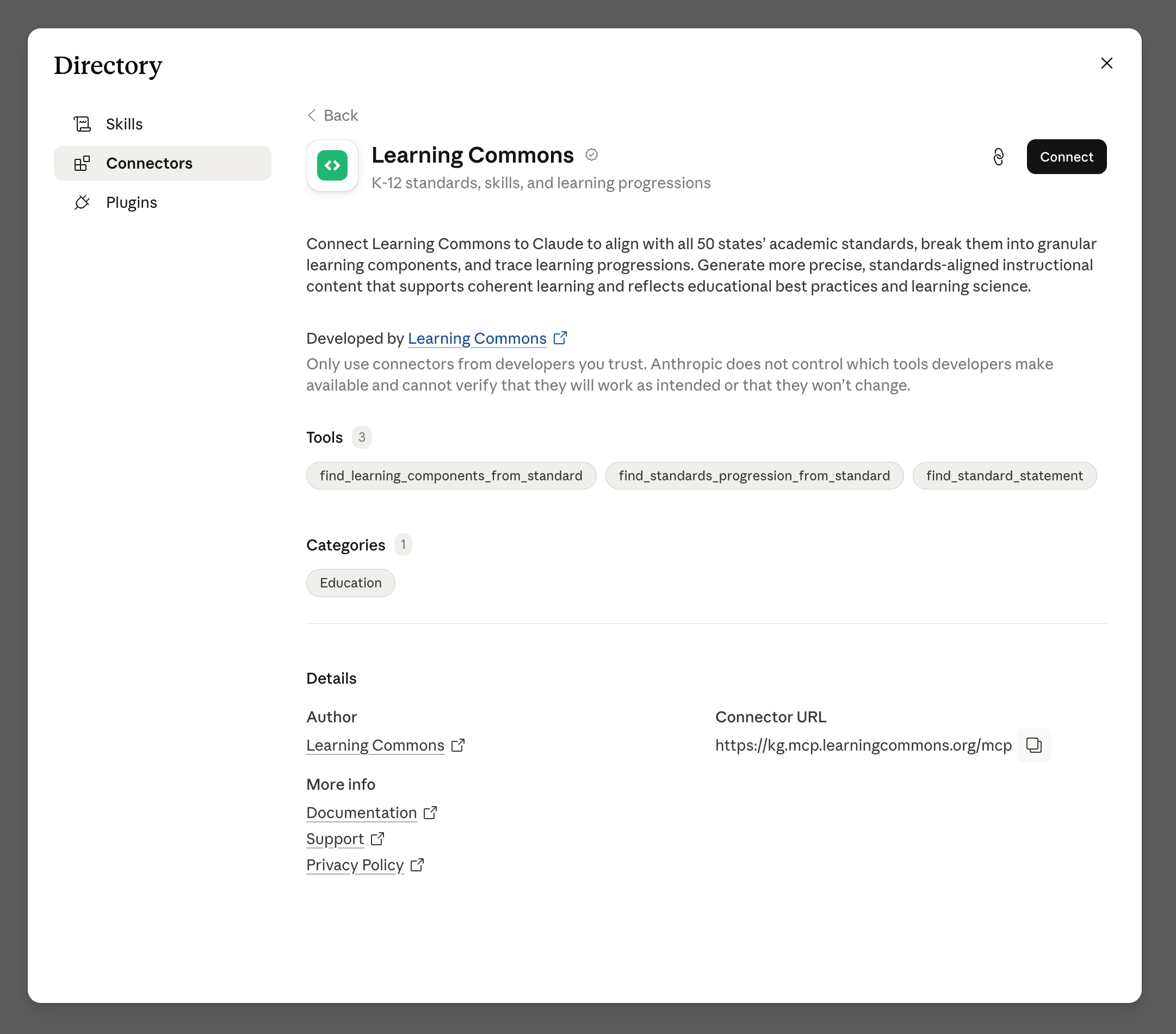Go Back to the connectors list
Viewport: 1176px width, 1034px height.
point(332,116)
